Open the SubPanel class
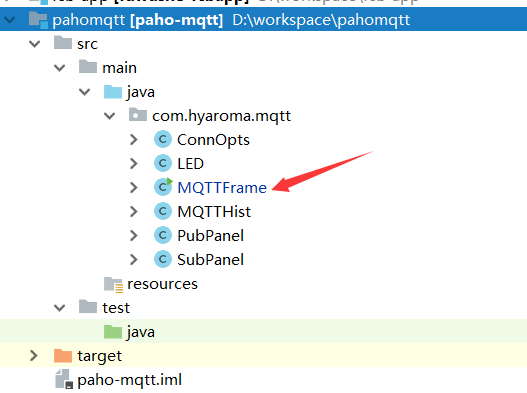 point(210,260)
